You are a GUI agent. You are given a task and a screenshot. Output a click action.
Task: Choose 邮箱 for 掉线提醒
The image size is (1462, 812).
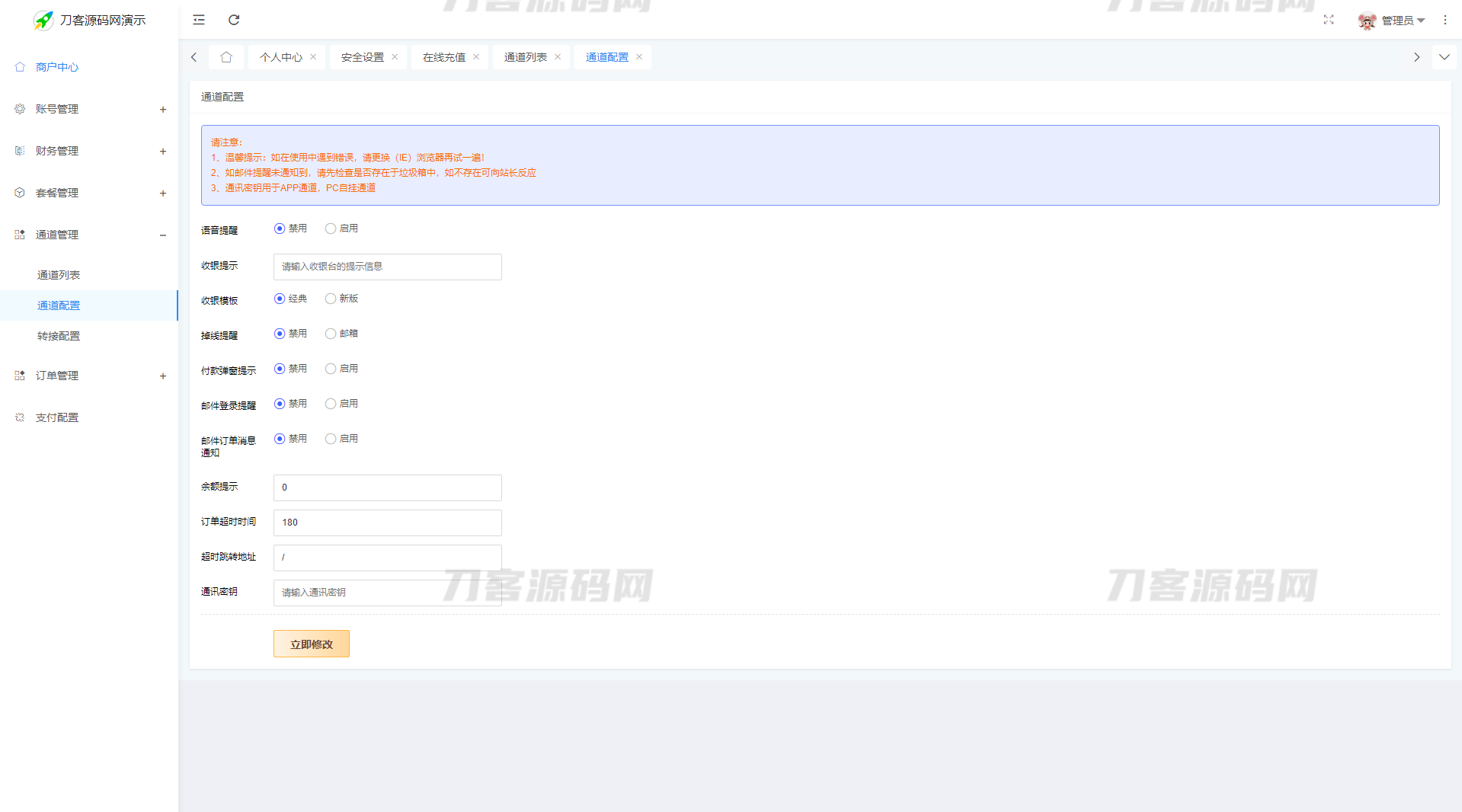[x=331, y=334]
